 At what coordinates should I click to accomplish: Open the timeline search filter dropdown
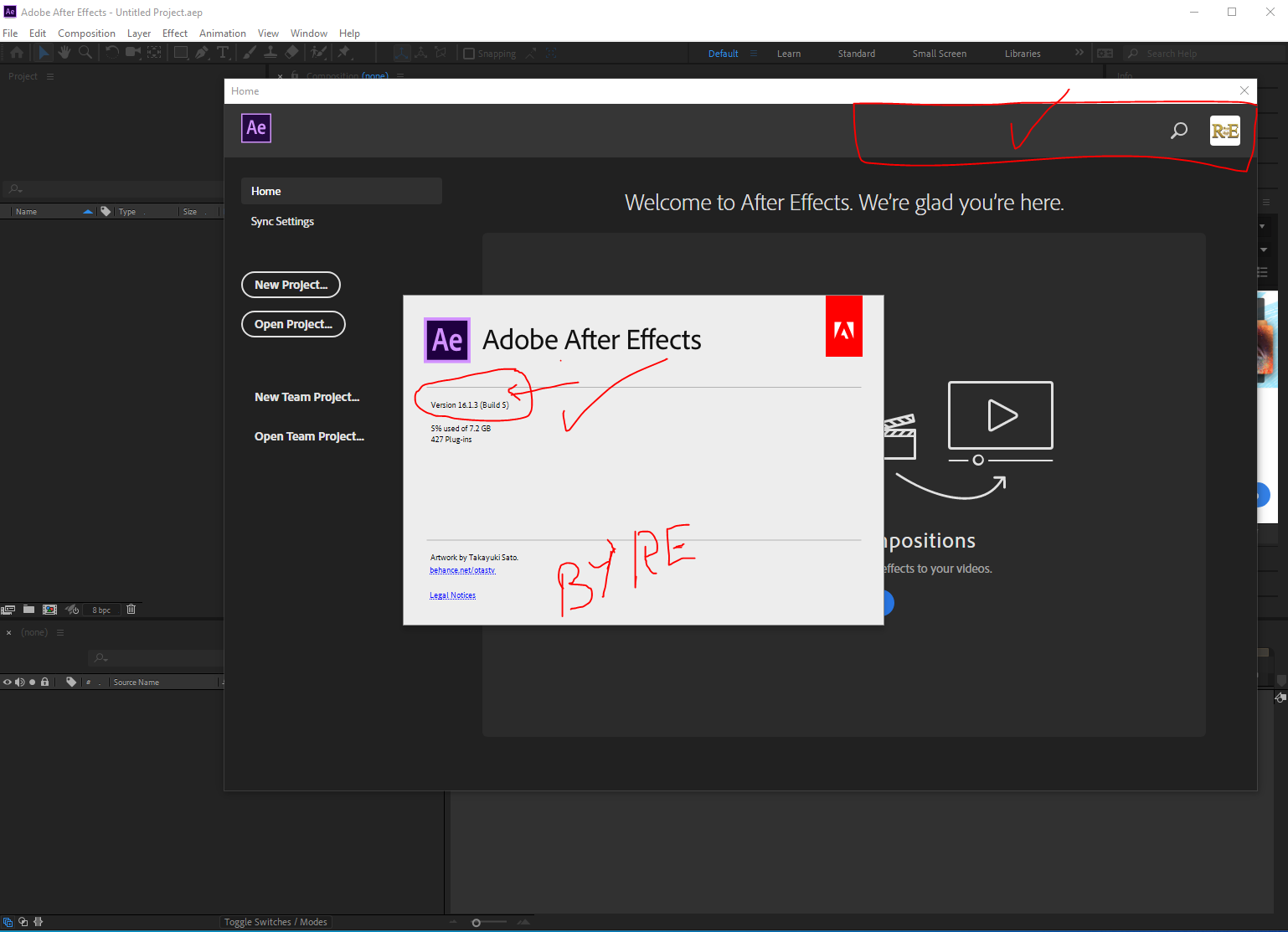click(100, 658)
